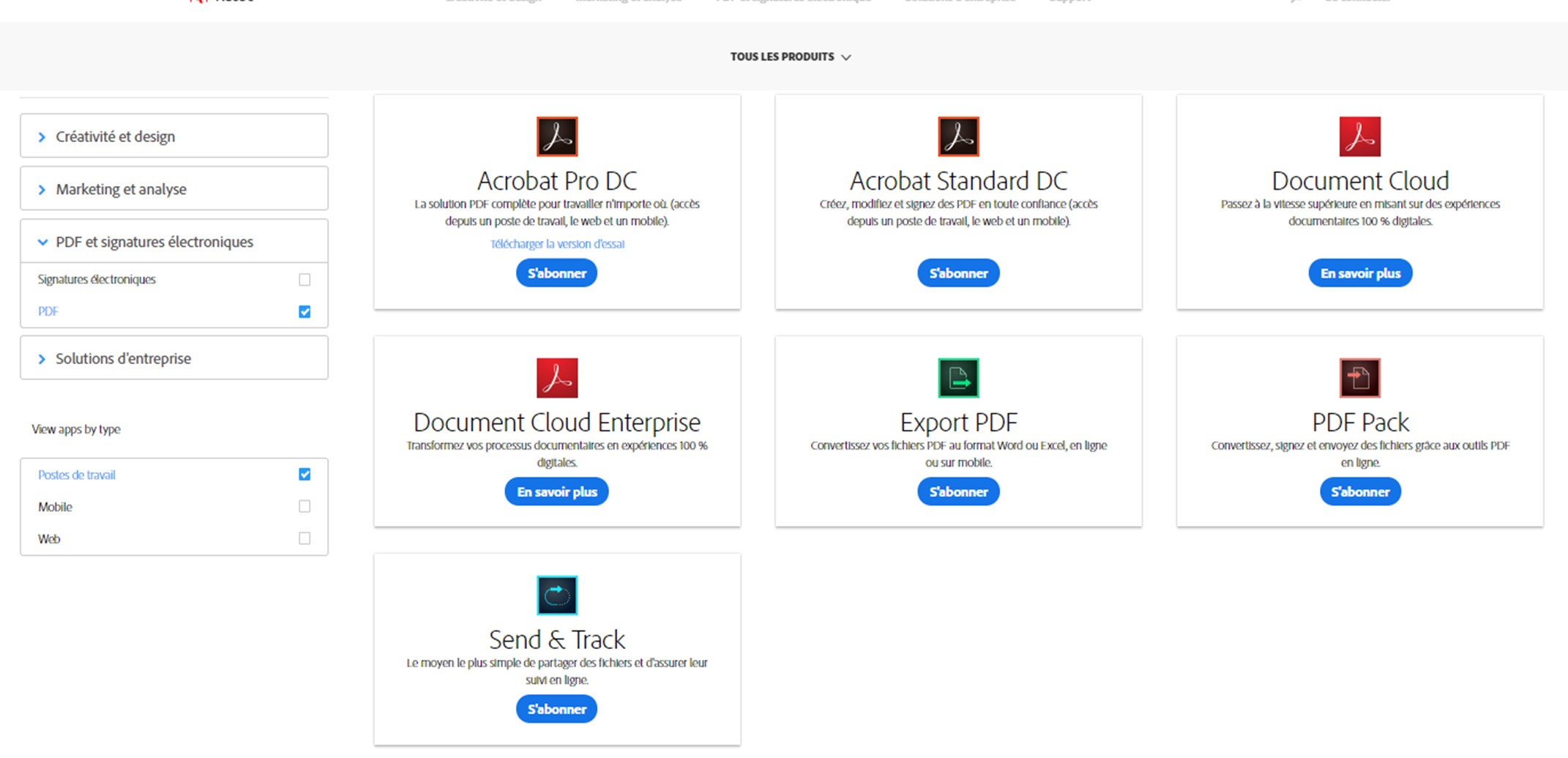Click the Acrobat Pro DC title

(557, 180)
